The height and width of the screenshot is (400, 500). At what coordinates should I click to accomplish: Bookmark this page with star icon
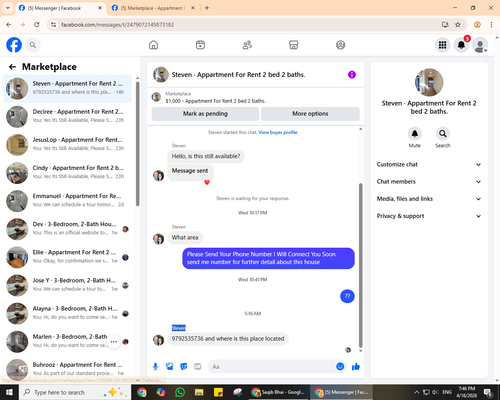click(x=458, y=25)
